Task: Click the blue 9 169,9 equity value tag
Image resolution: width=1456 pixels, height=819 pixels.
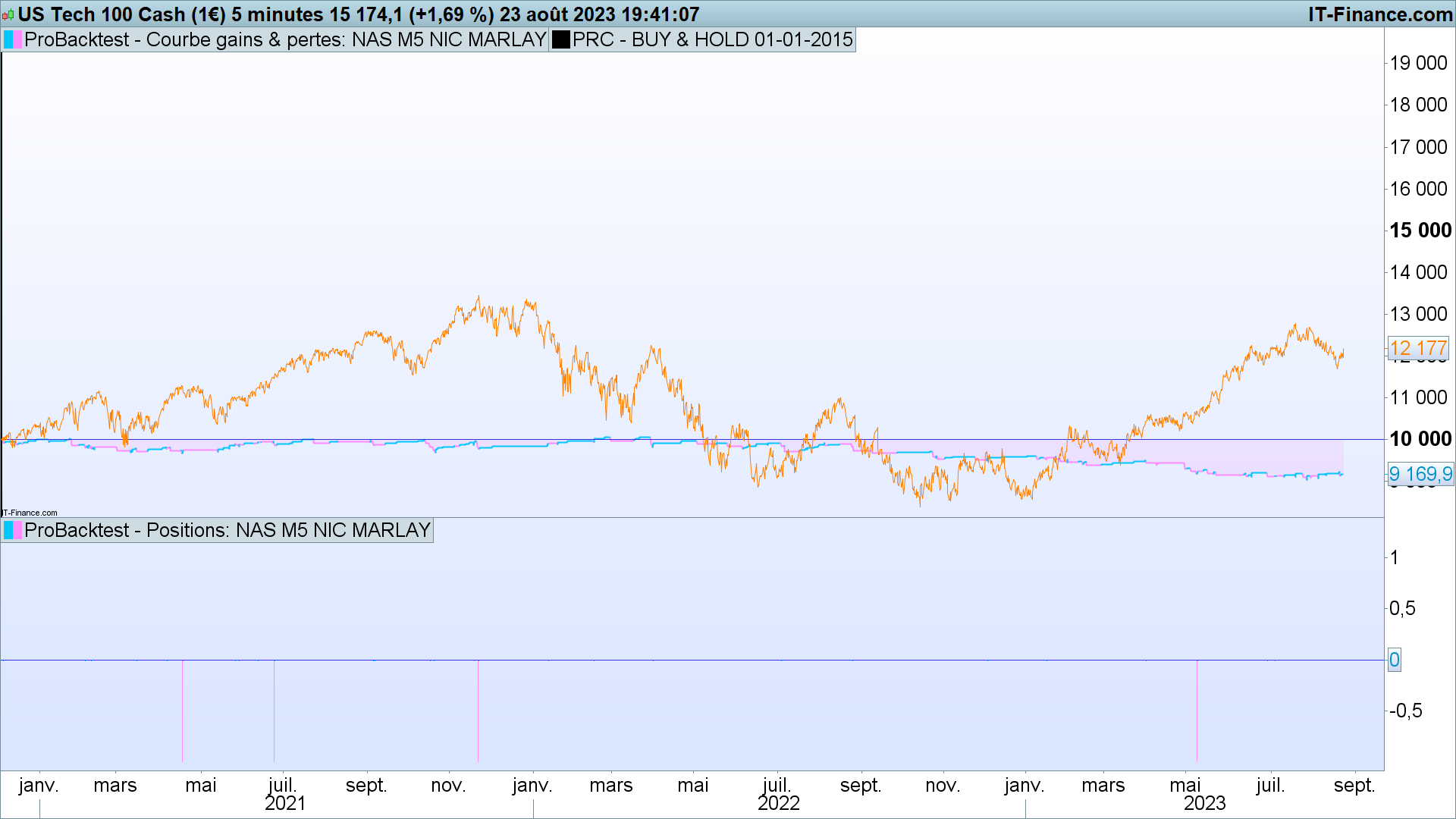Action: (1420, 475)
